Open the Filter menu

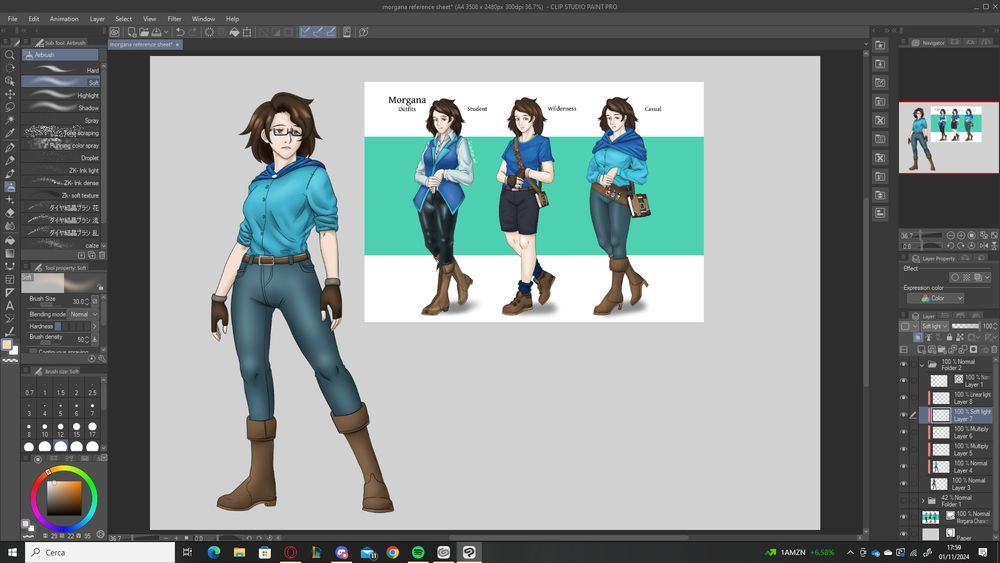point(174,19)
